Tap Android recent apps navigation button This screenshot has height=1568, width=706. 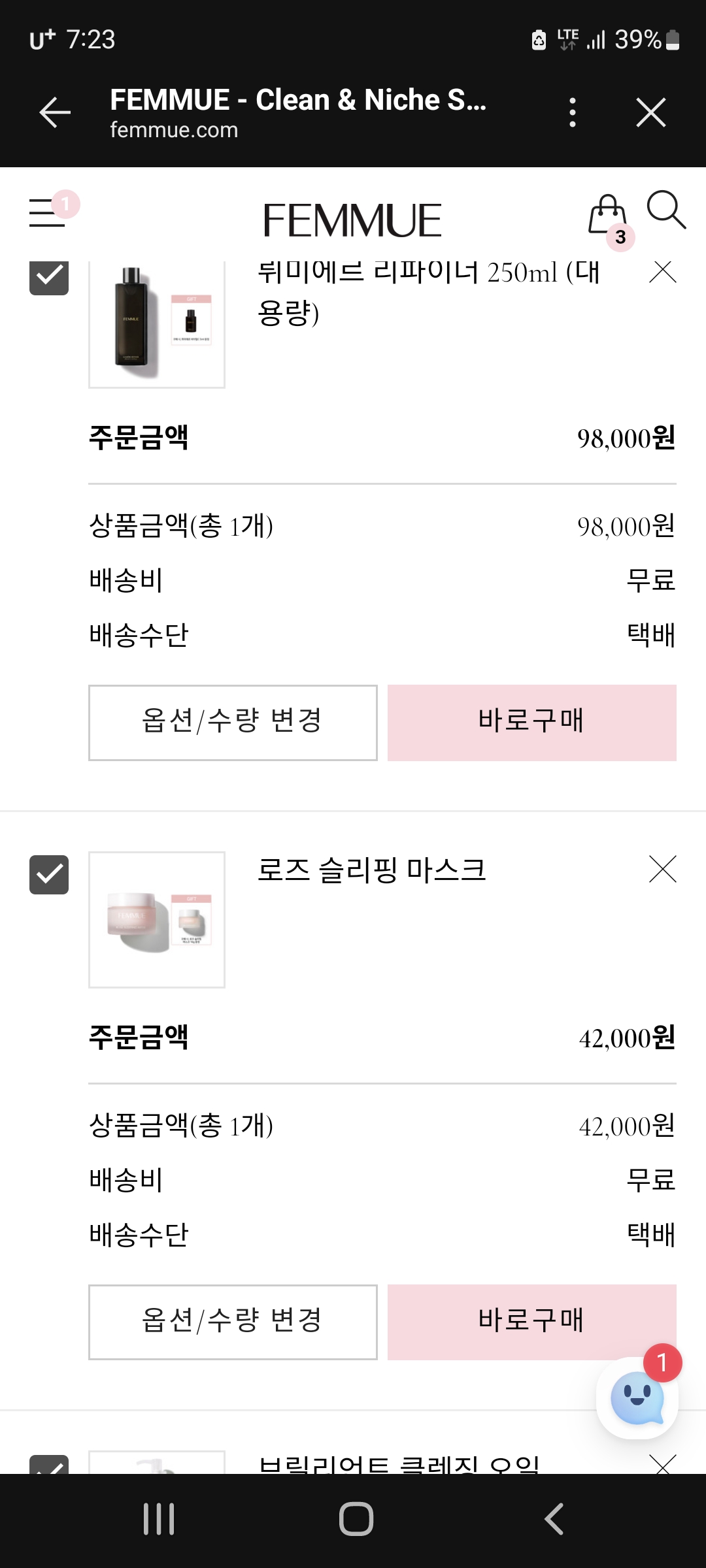[x=159, y=1519]
